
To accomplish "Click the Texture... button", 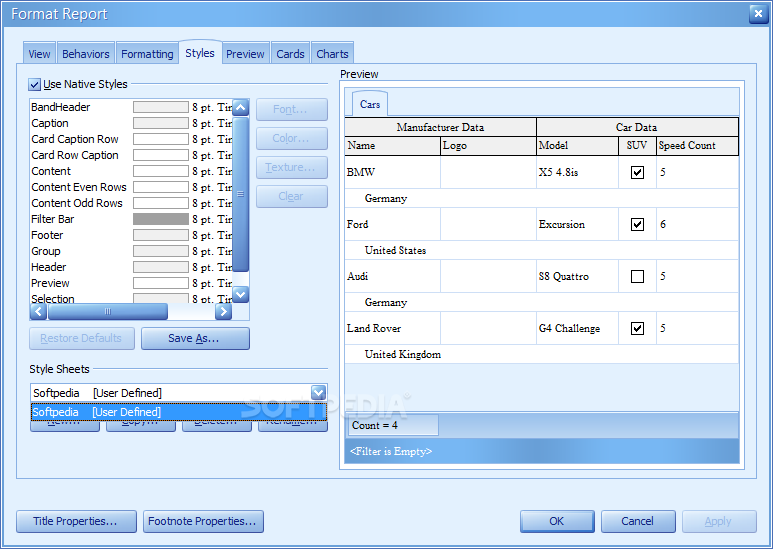I will click(292, 168).
